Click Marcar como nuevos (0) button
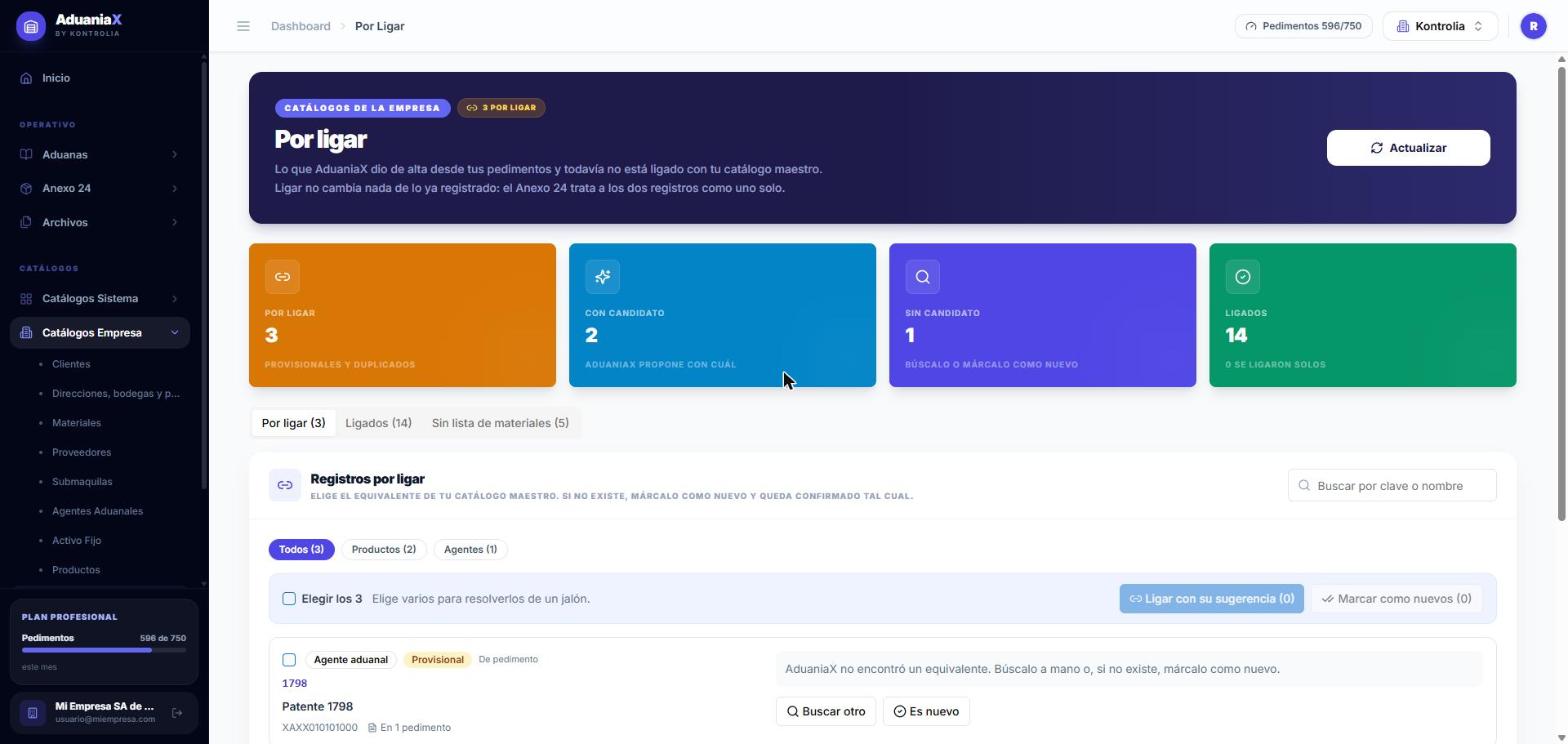This screenshot has width=1568, height=744. (1396, 599)
